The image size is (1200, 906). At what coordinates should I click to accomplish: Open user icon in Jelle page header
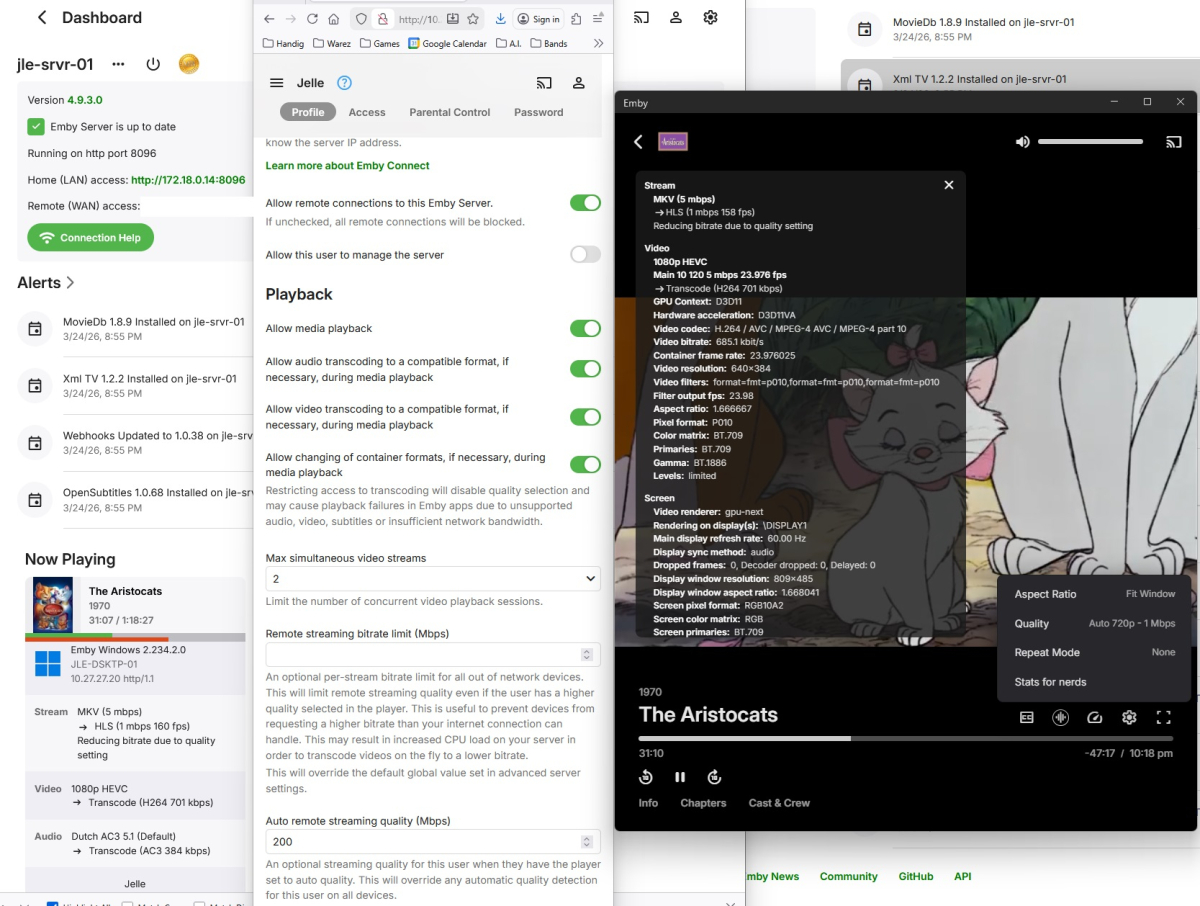[x=579, y=83]
